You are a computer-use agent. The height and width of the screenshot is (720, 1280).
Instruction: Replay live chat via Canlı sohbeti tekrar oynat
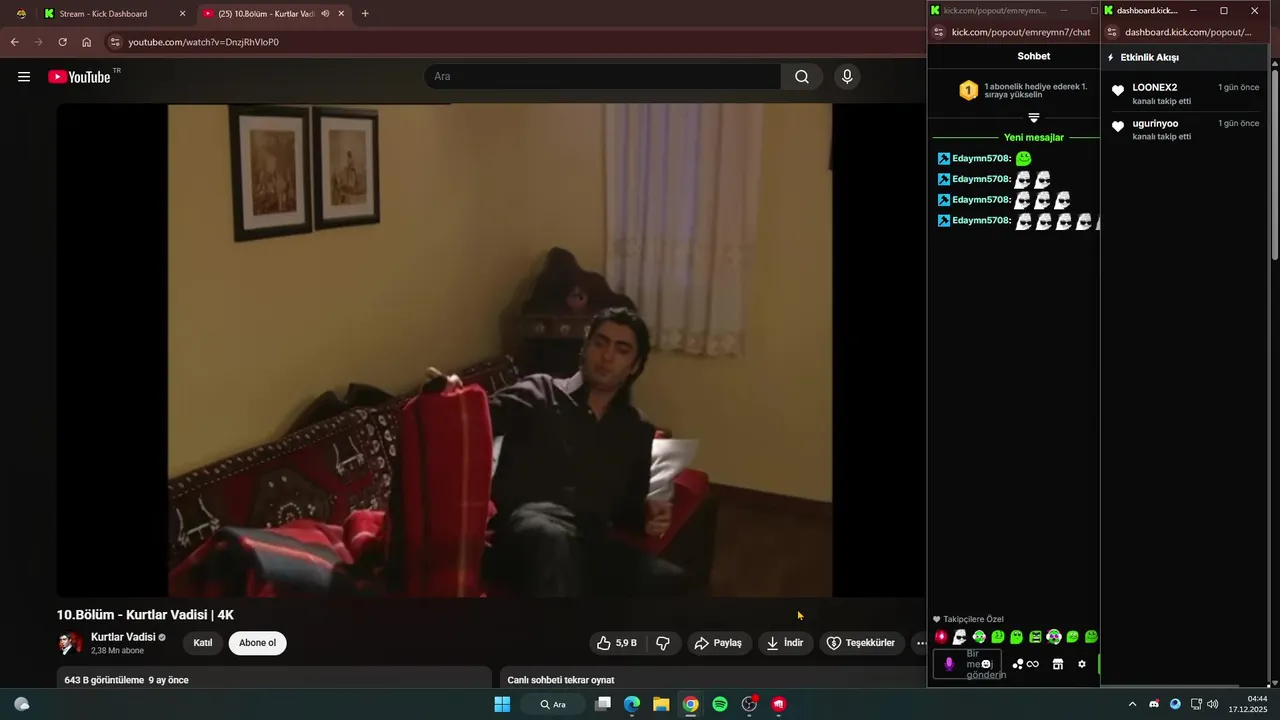point(561,680)
